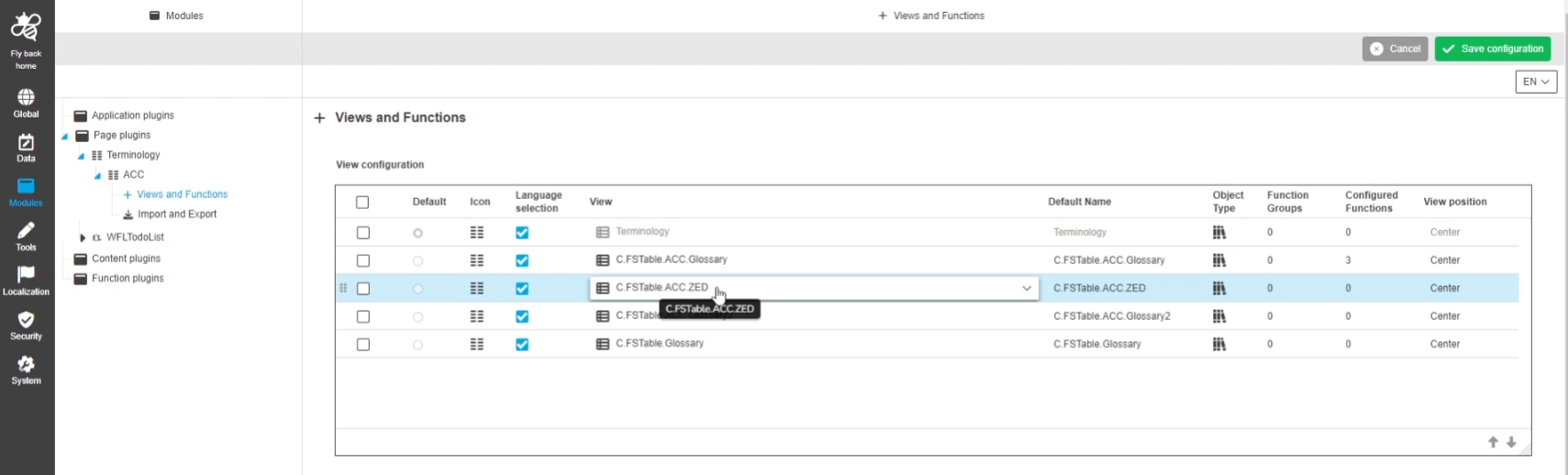1568x475 pixels.
Task: Expand the WFLTodoList tree node
Action: tap(83, 237)
